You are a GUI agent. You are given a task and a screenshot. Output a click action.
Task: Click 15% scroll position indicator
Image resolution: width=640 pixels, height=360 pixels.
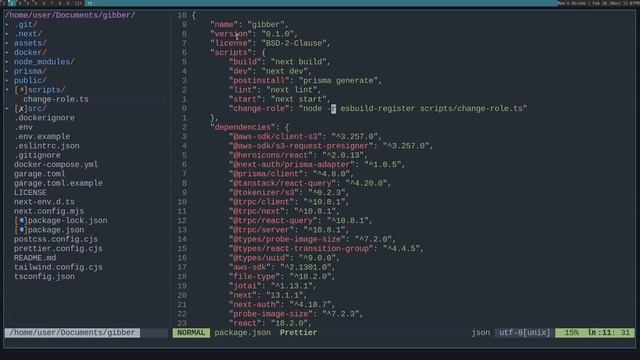571,333
